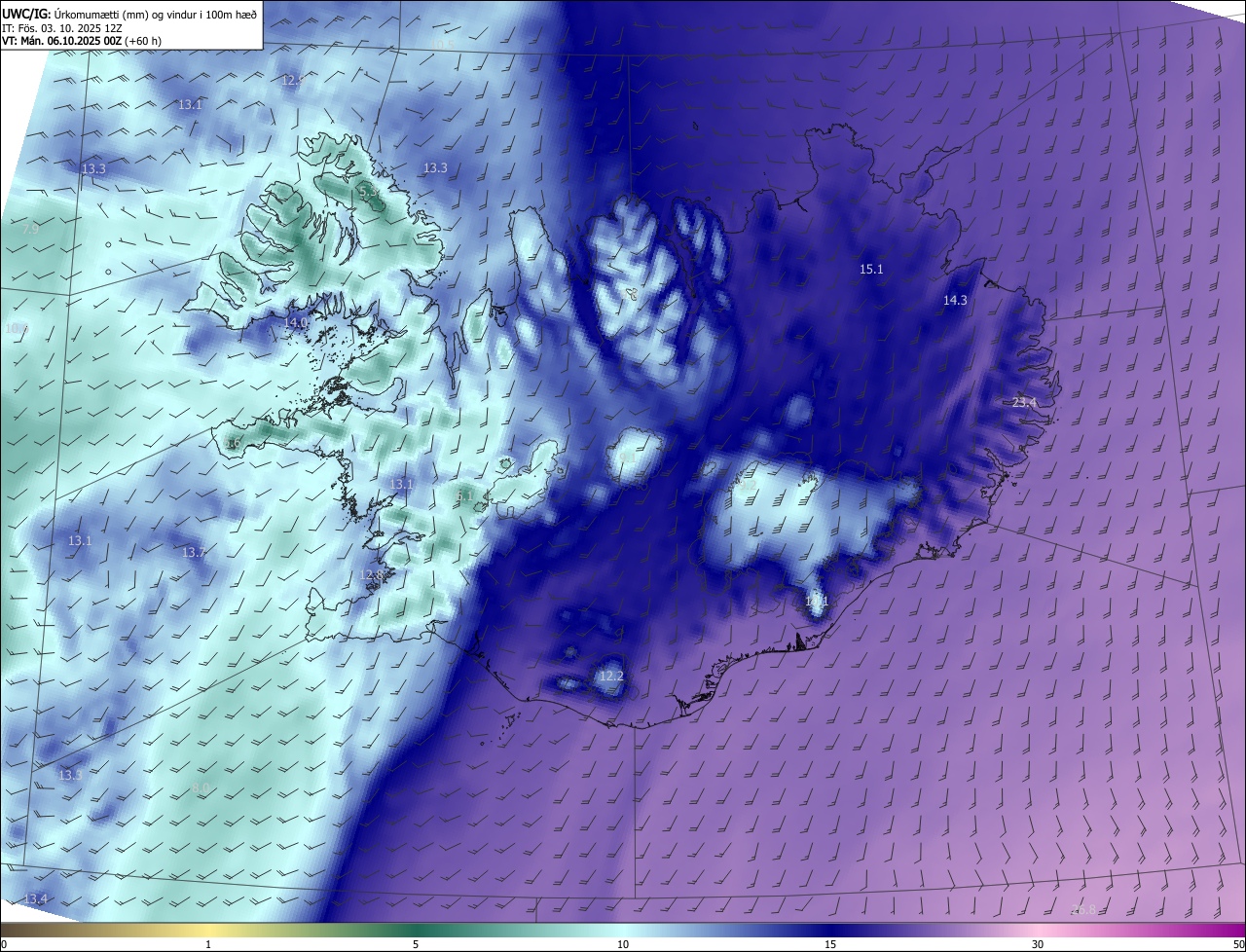Click the 12.2 value label in south Iceland
This screenshot has height=952, width=1246.
click(x=610, y=676)
